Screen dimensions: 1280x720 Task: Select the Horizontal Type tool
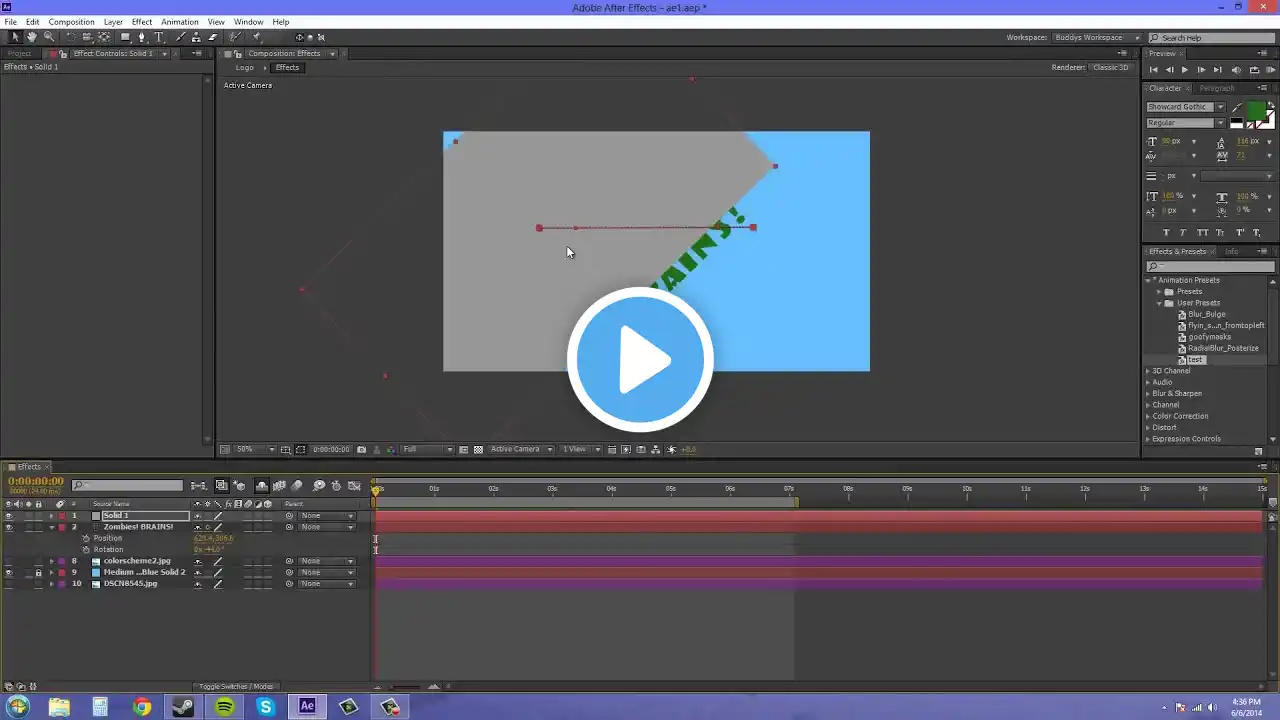click(158, 37)
